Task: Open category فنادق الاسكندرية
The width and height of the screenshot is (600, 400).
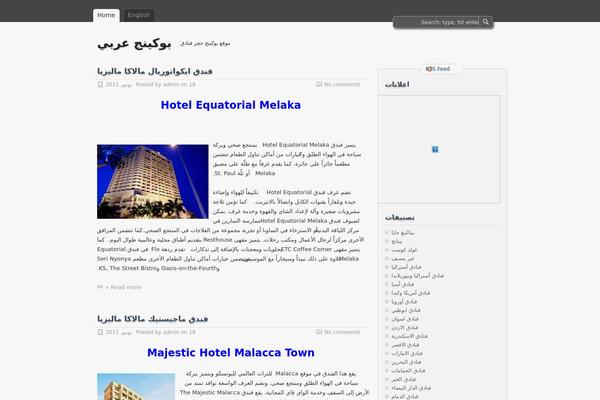Action: [409, 336]
